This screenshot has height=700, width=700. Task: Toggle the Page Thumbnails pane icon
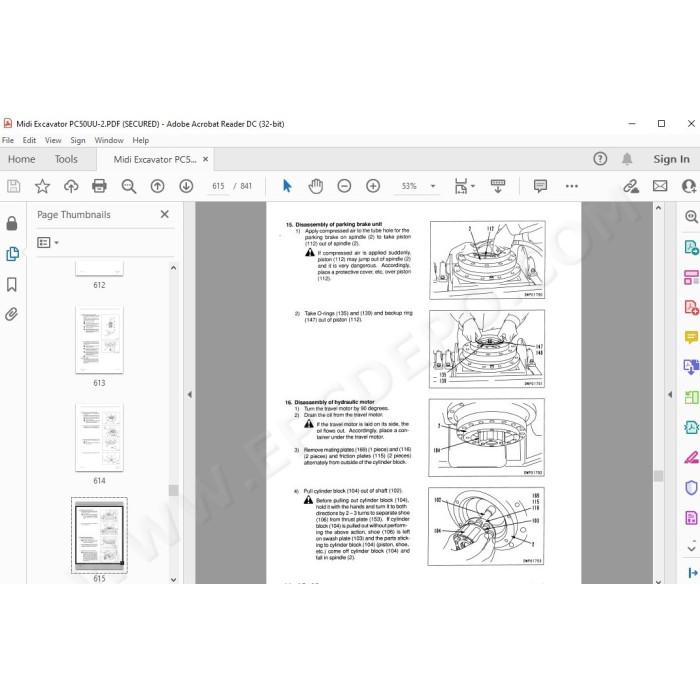click(12, 254)
